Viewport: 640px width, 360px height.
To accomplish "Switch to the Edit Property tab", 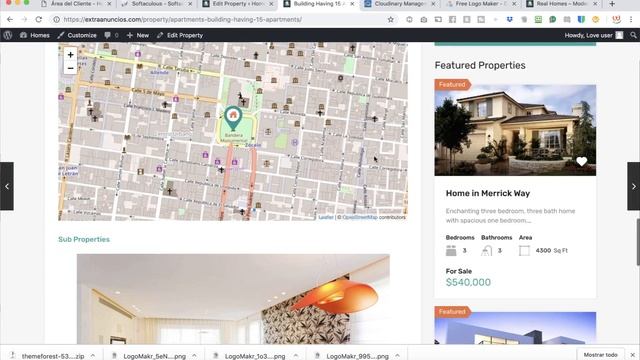I will 238,4.
